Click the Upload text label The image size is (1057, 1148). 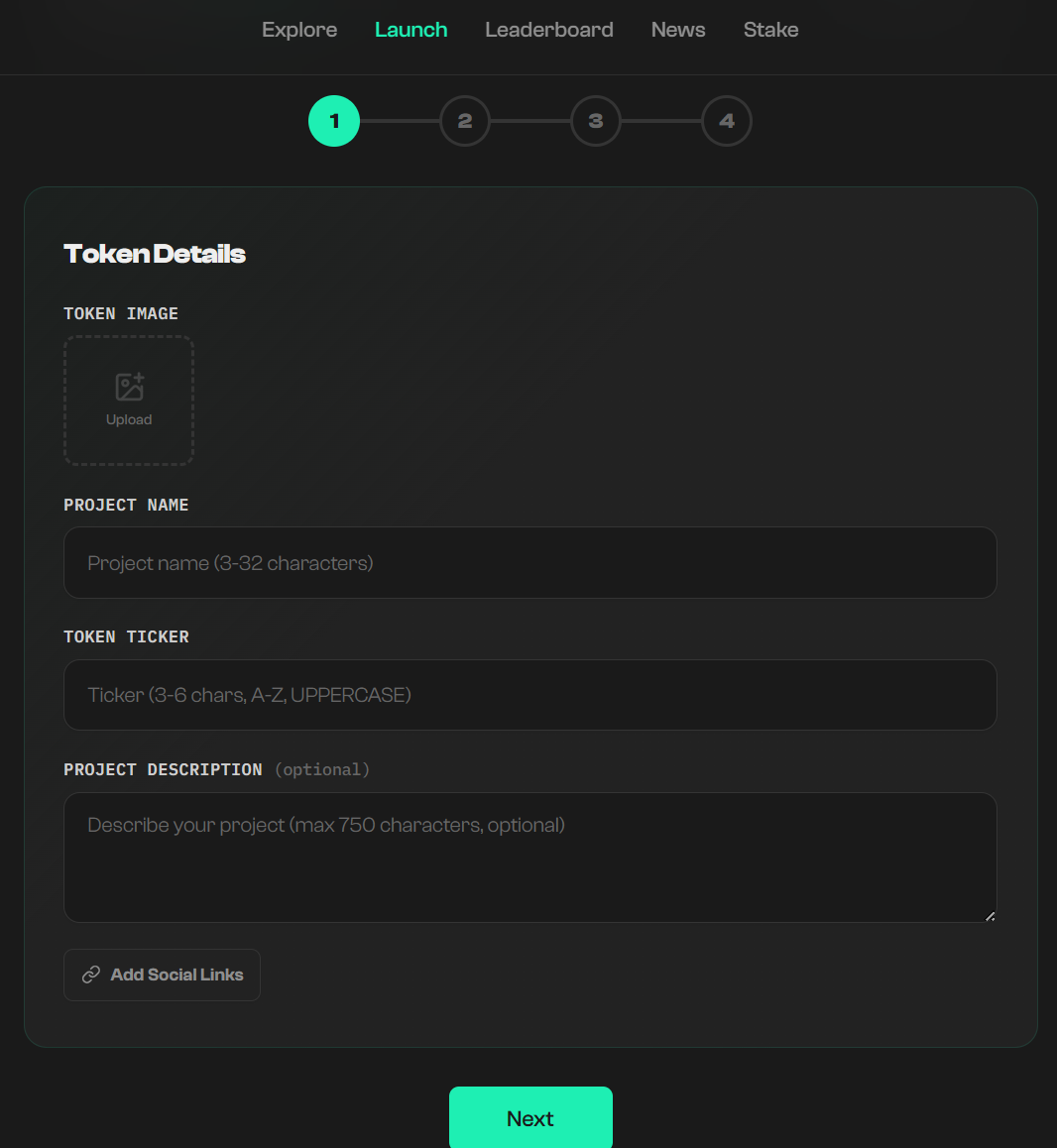point(129,419)
